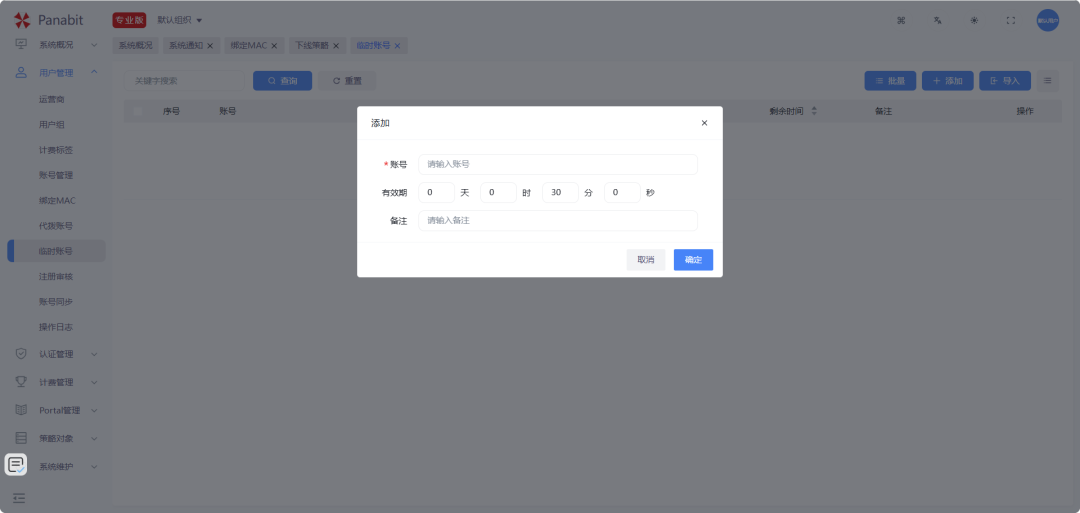Open 计费标签 in the sidebar

click(56, 150)
